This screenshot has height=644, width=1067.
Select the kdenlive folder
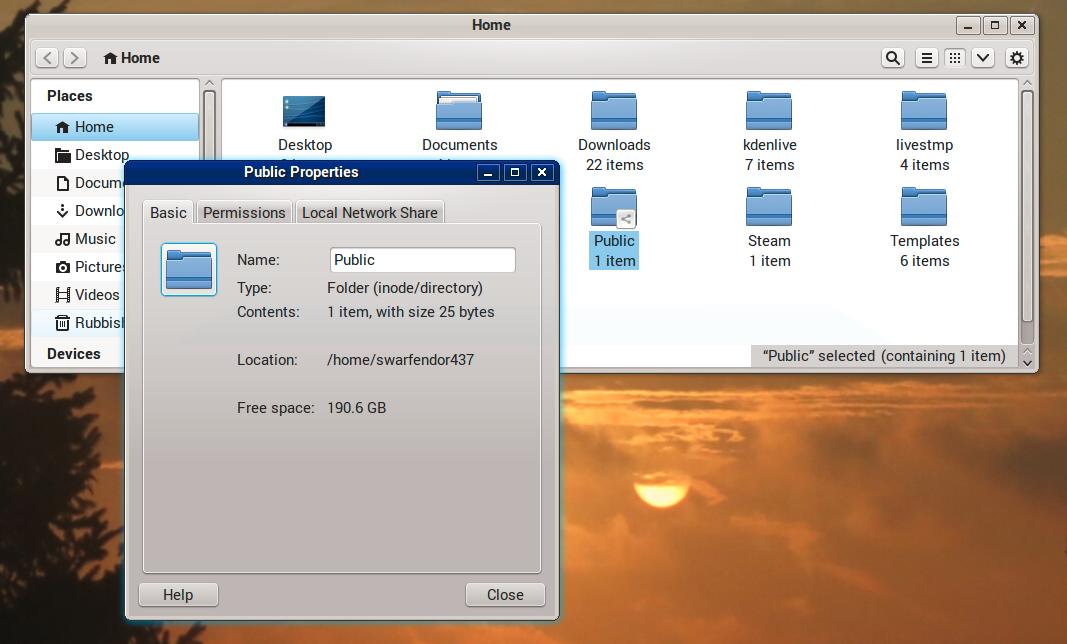pyautogui.click(x=769, y=111)
